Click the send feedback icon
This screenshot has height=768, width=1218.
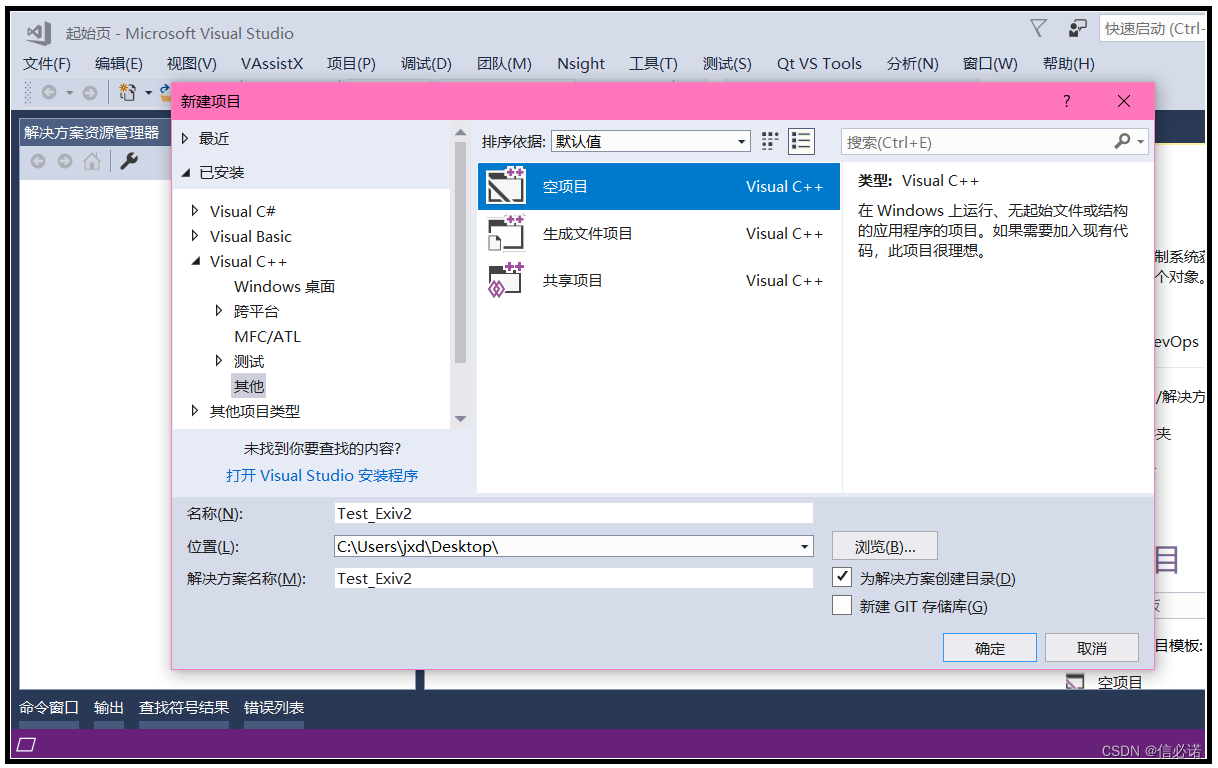click(x=1077, y=28)
